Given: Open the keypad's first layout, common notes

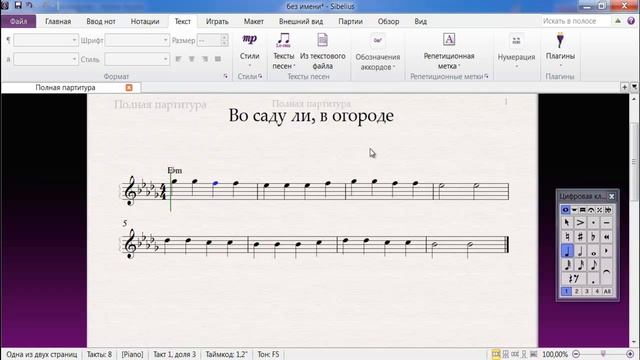Looking at the screenshot, I should point(565,210).
